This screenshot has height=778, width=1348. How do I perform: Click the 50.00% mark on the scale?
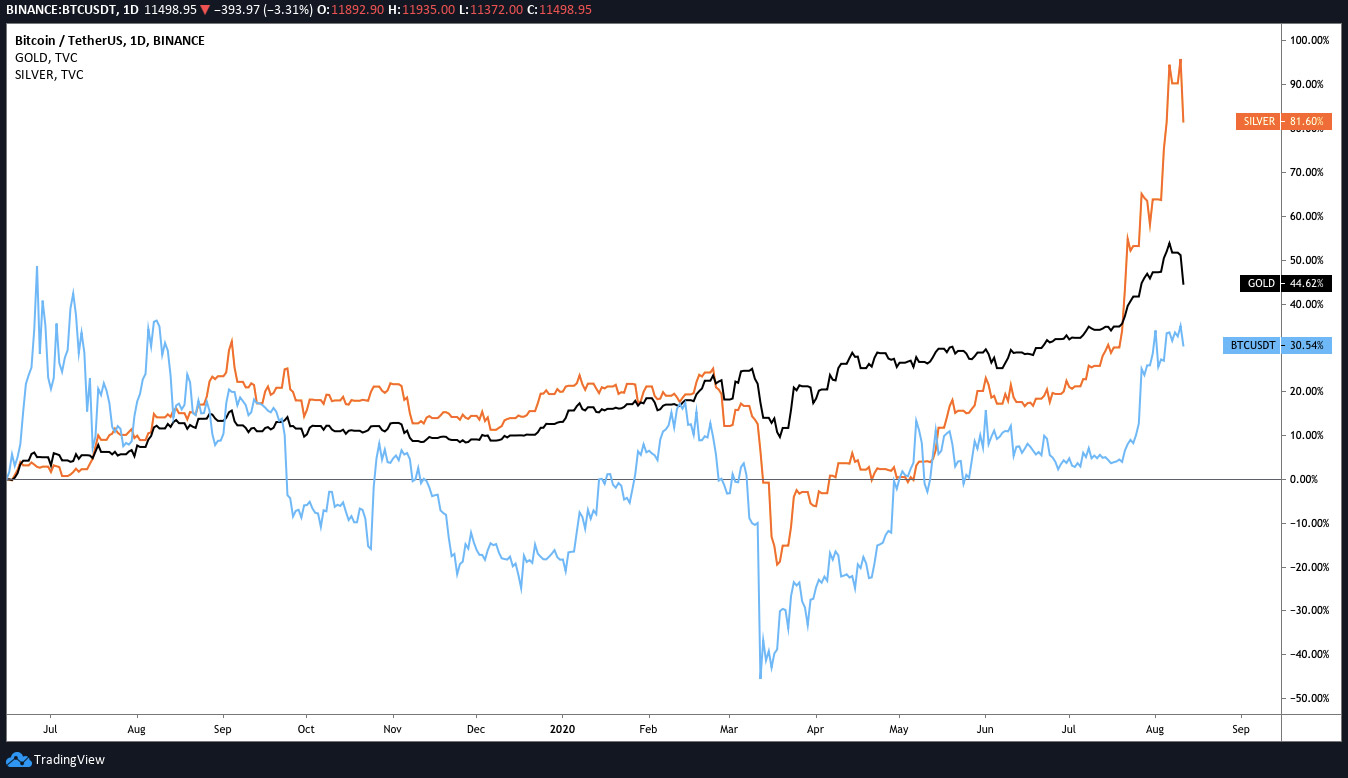coord(1309,260)
